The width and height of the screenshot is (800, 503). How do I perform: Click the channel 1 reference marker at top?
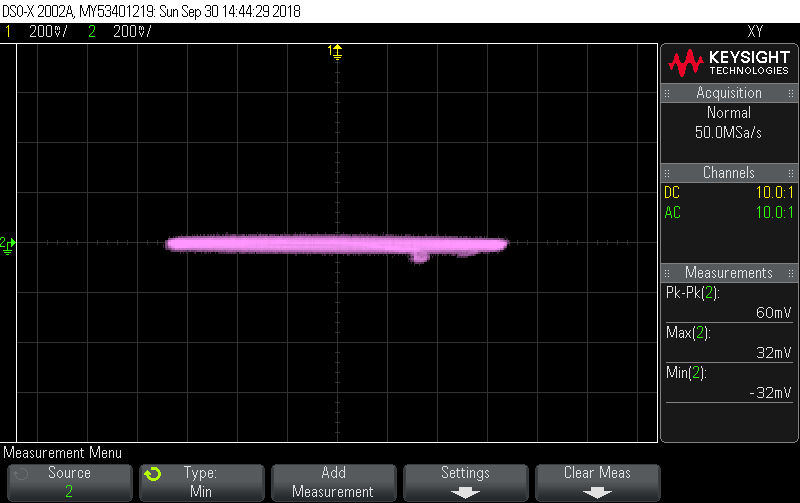pyautogui.click(x=335, y=52)
